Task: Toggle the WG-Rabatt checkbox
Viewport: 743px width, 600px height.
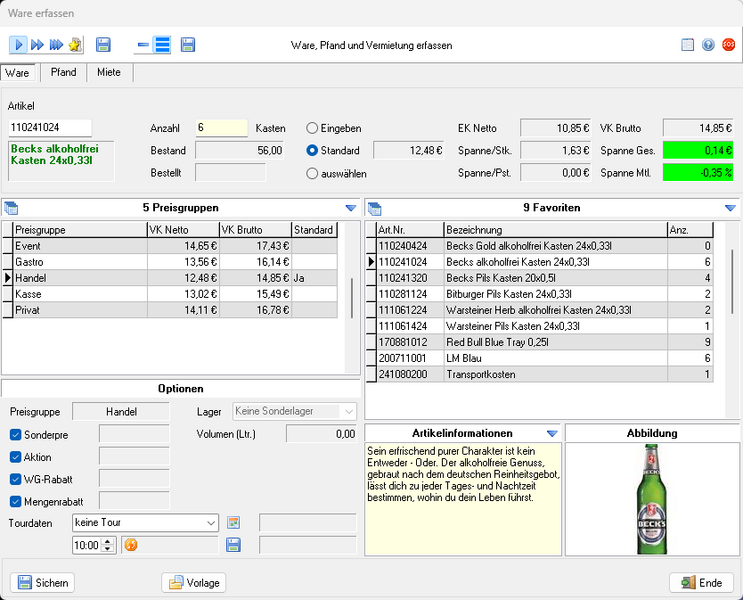Action: pos(16,479)
